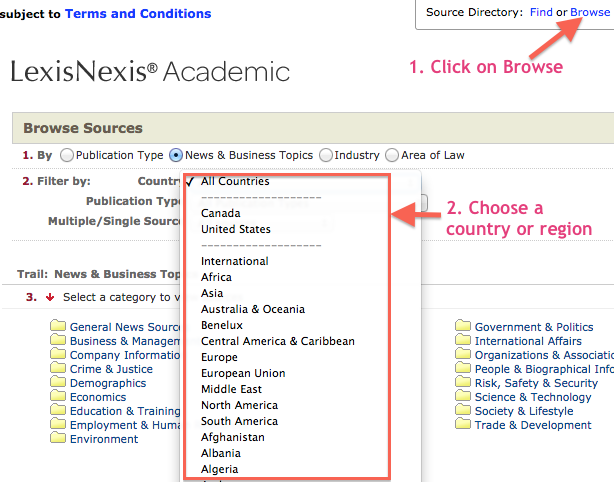Open the International Affairs category link
Viewport: 614px width, 482px height.
coord(528,341)
